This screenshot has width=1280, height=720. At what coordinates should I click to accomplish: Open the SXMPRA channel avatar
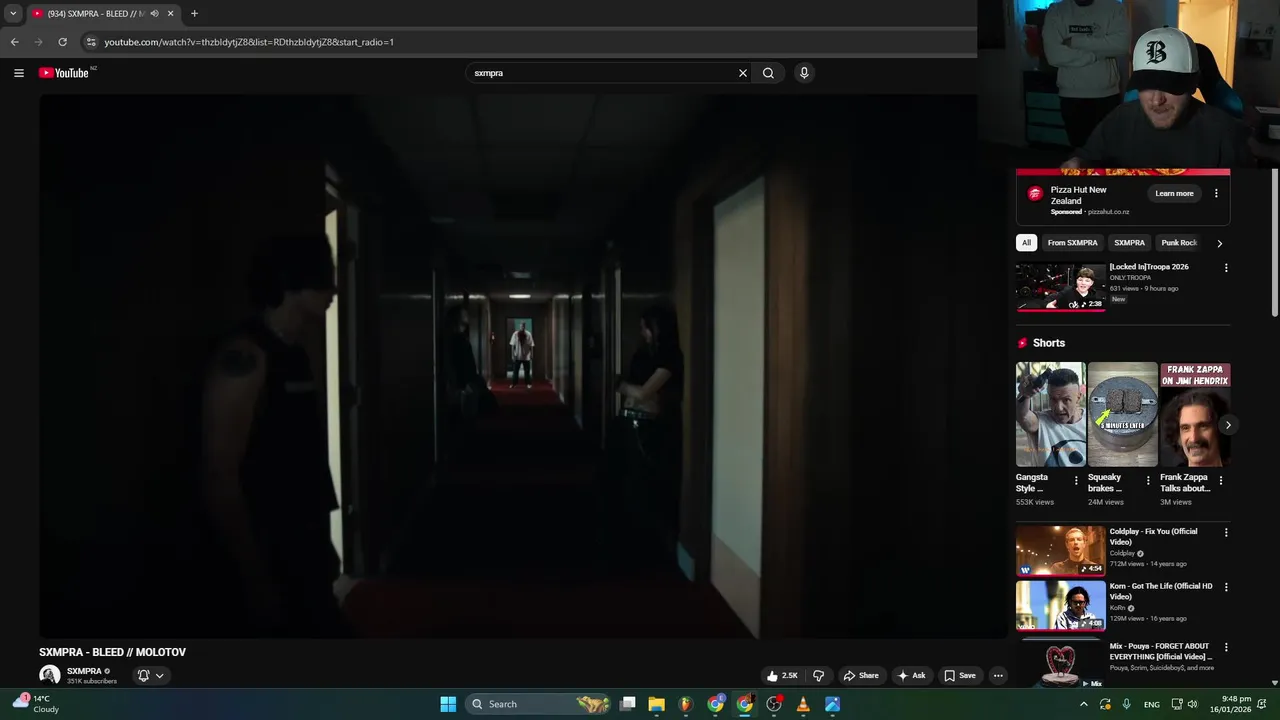coord(49,676)
